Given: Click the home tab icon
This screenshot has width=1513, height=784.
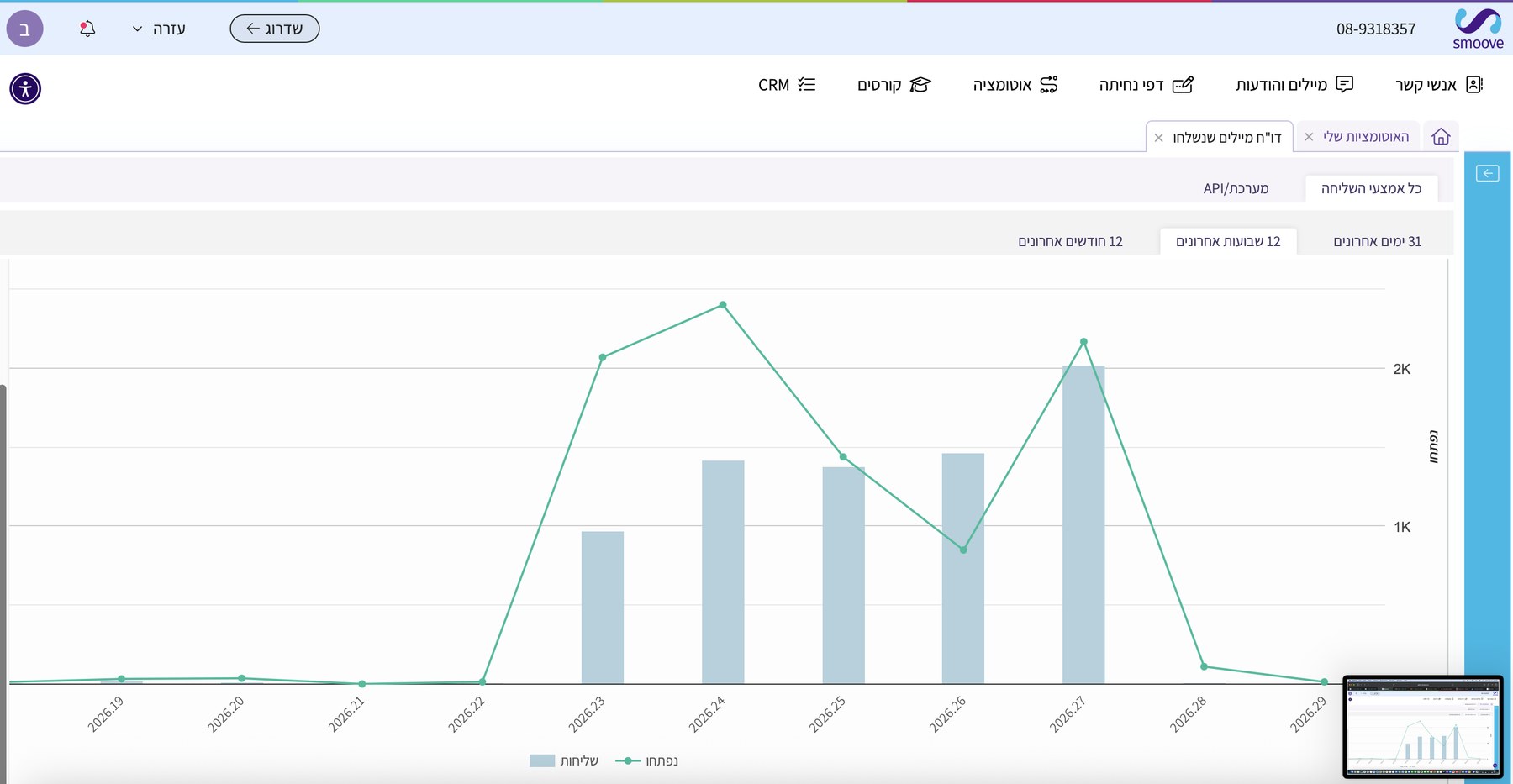Looking at the screenshot, I should coord(1441,136).
